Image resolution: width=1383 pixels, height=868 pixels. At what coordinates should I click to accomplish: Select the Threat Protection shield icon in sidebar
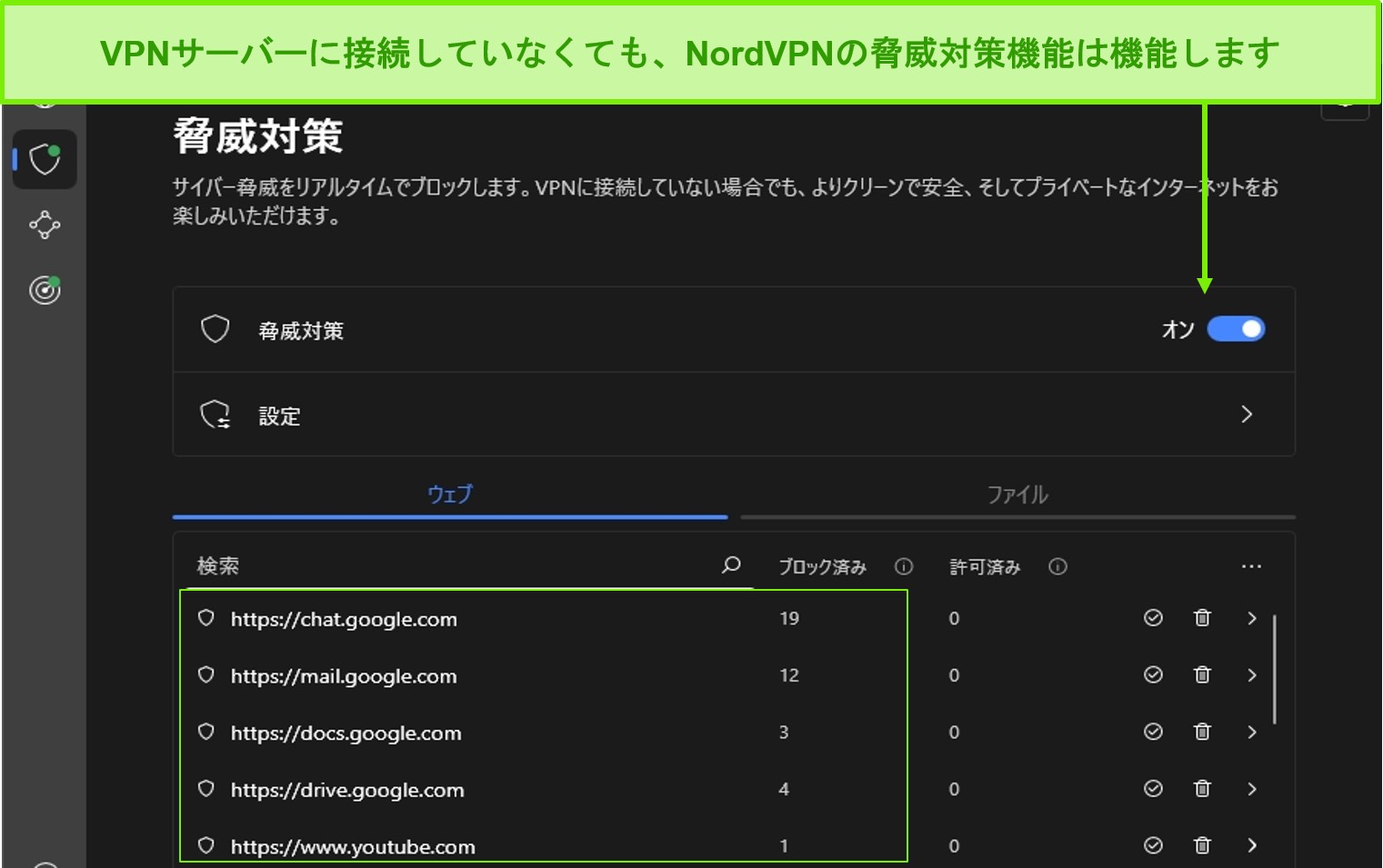click(x=44, y=159)
